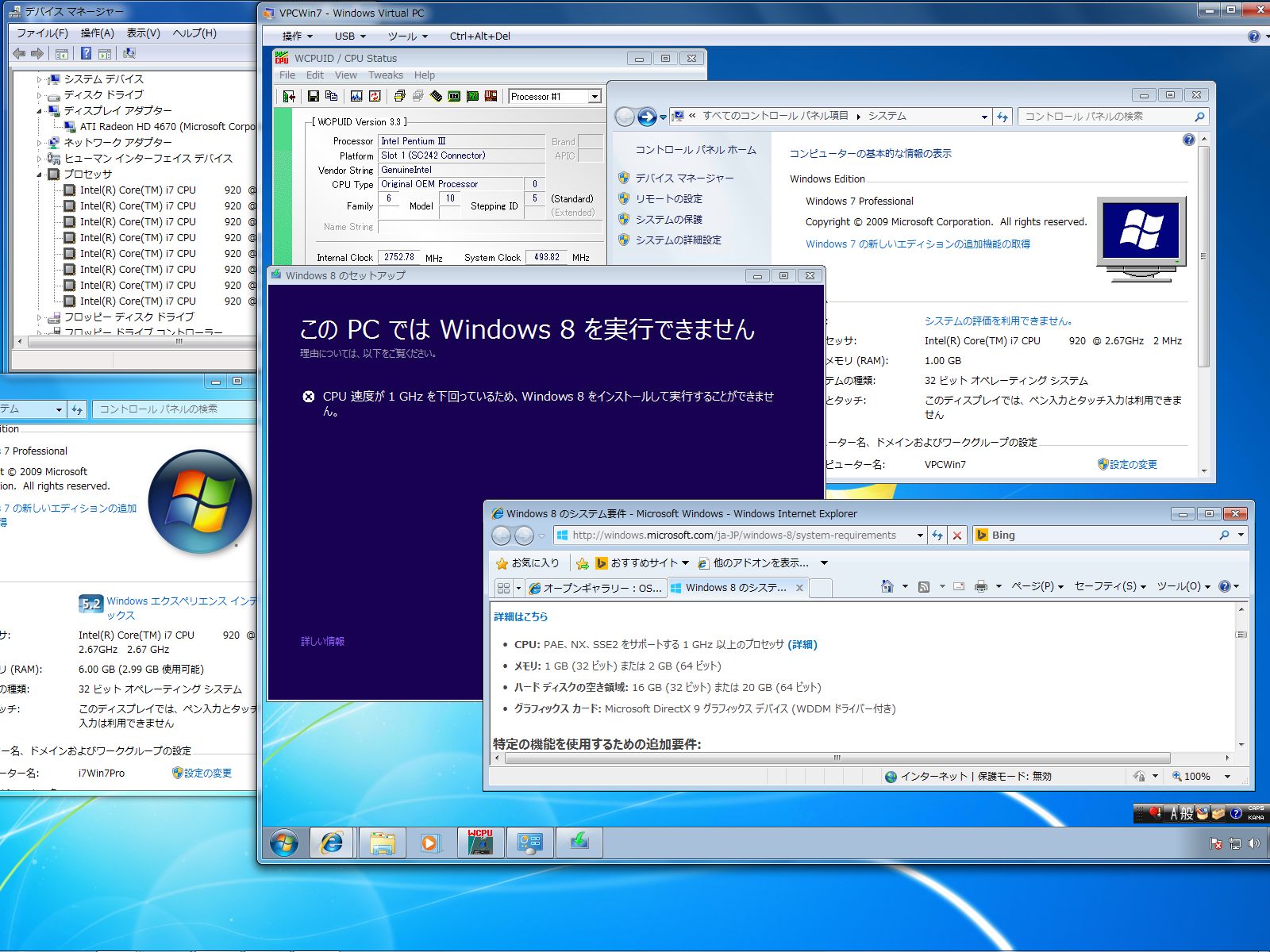Switch to オープンギャラリー tab in IE
This screenshot has width=1270, height=952.
(595, 588)
